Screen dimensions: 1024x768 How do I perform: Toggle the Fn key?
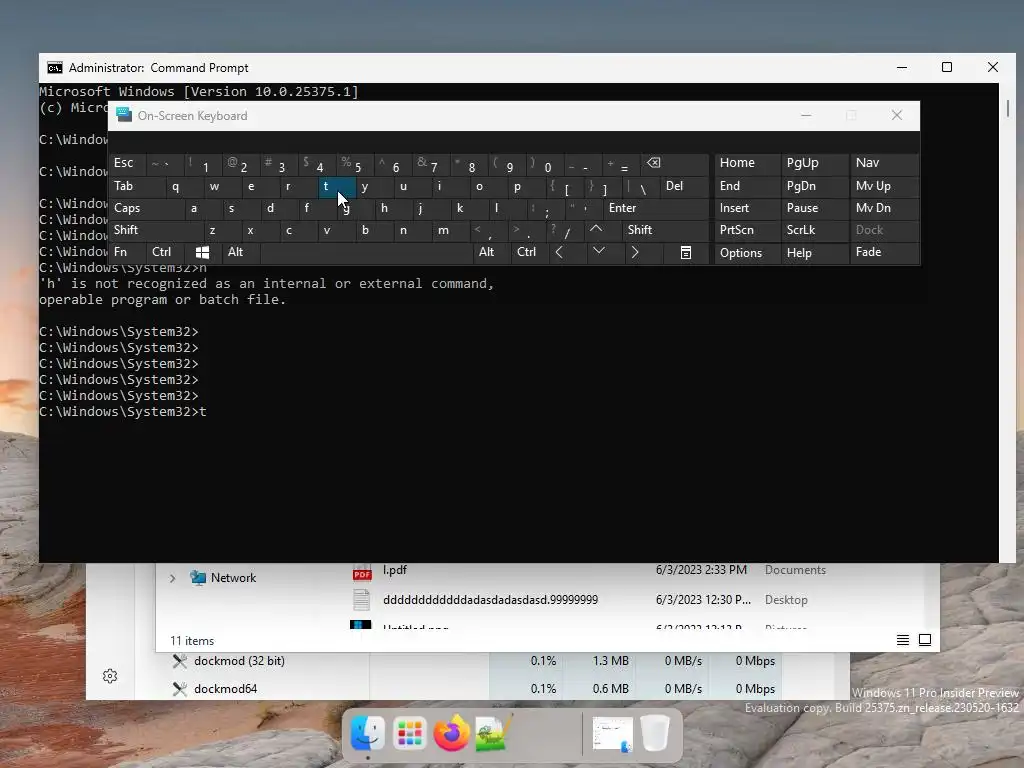coord(128,252)
